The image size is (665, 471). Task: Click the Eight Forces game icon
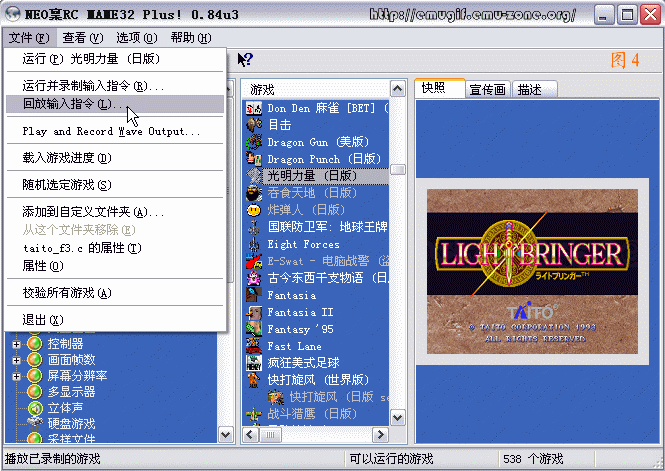[254, 244]
